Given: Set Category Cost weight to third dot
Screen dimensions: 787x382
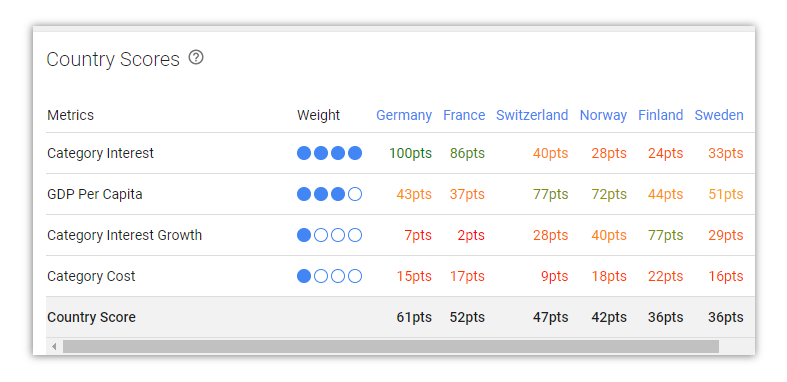Looking at the screenshot, I should click(338, 276).
